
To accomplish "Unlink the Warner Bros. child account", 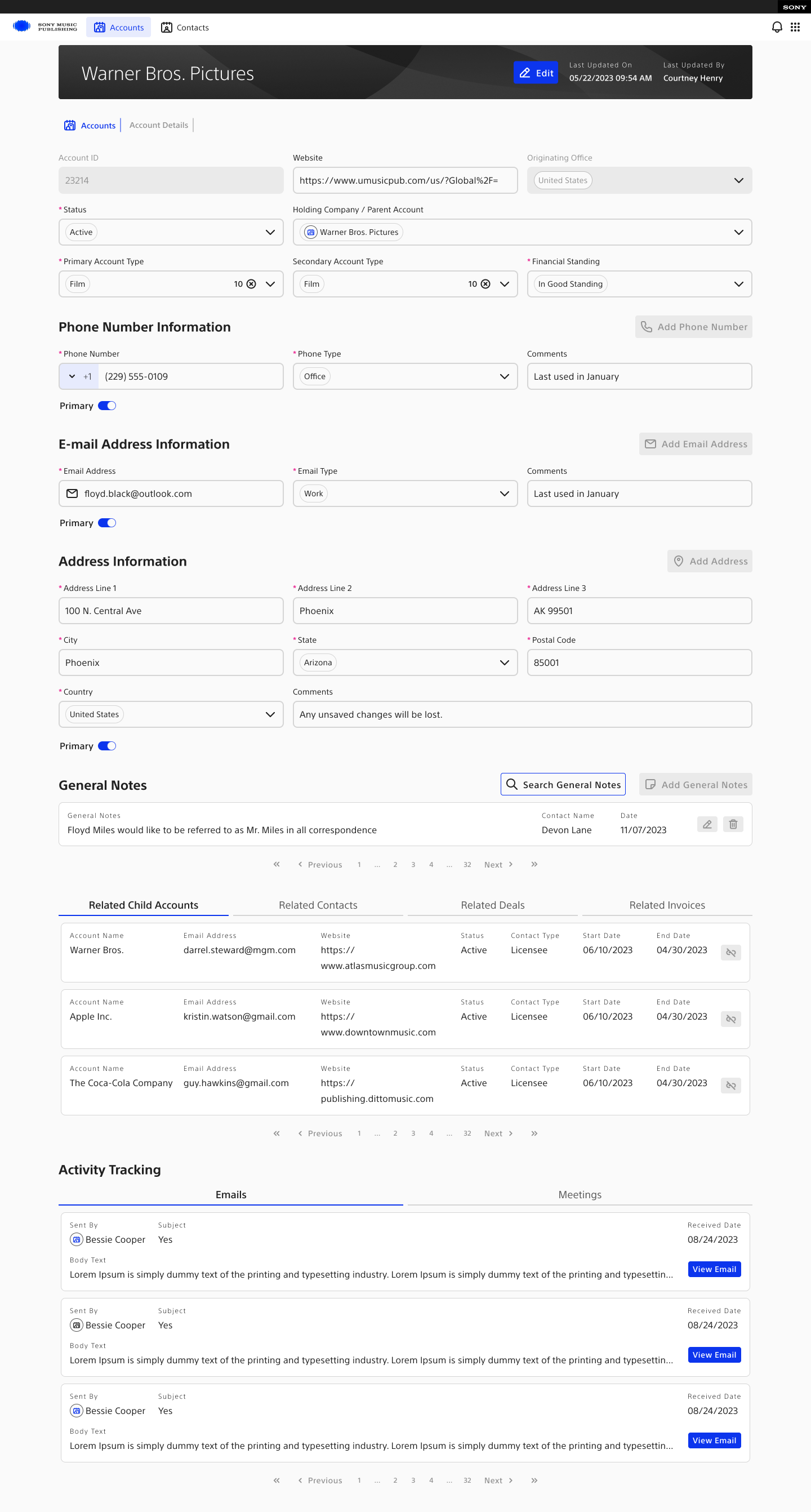I will click(730, 952).
